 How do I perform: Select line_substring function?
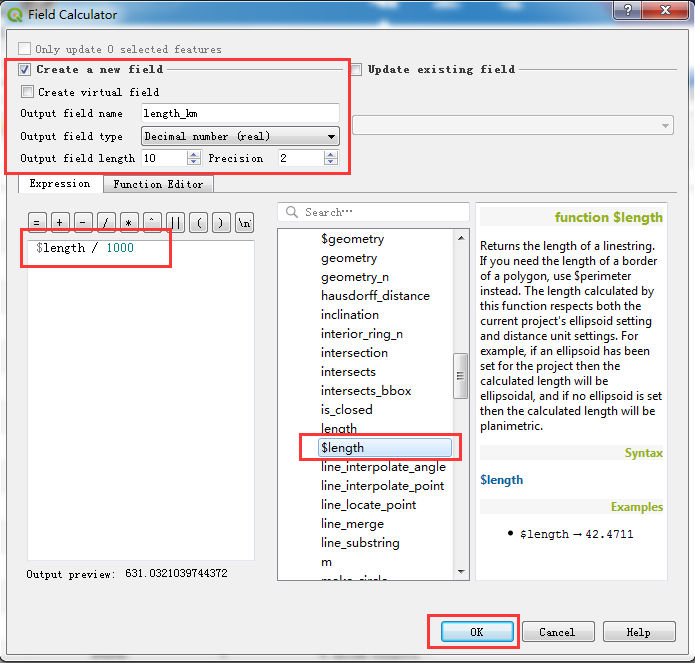click(360, 543)
